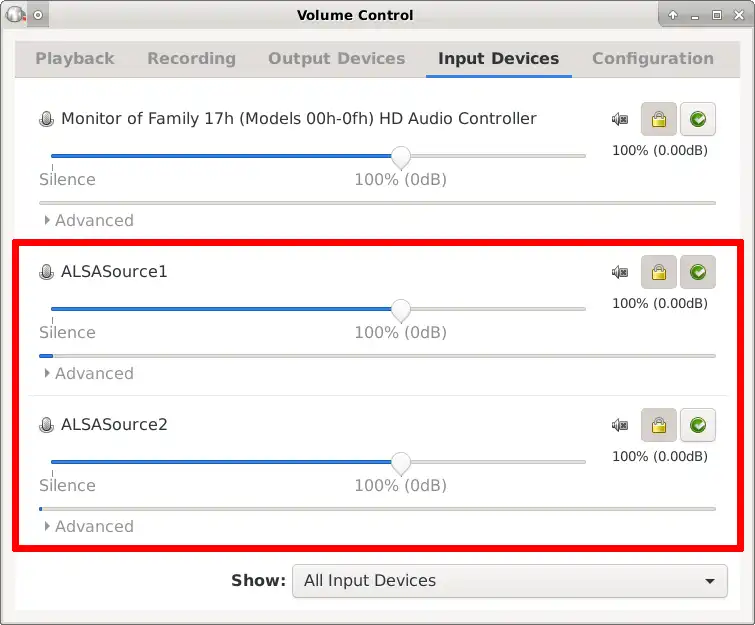Click the ALSASource1 volume slider handle
The image size is (755, 625).
401,310
